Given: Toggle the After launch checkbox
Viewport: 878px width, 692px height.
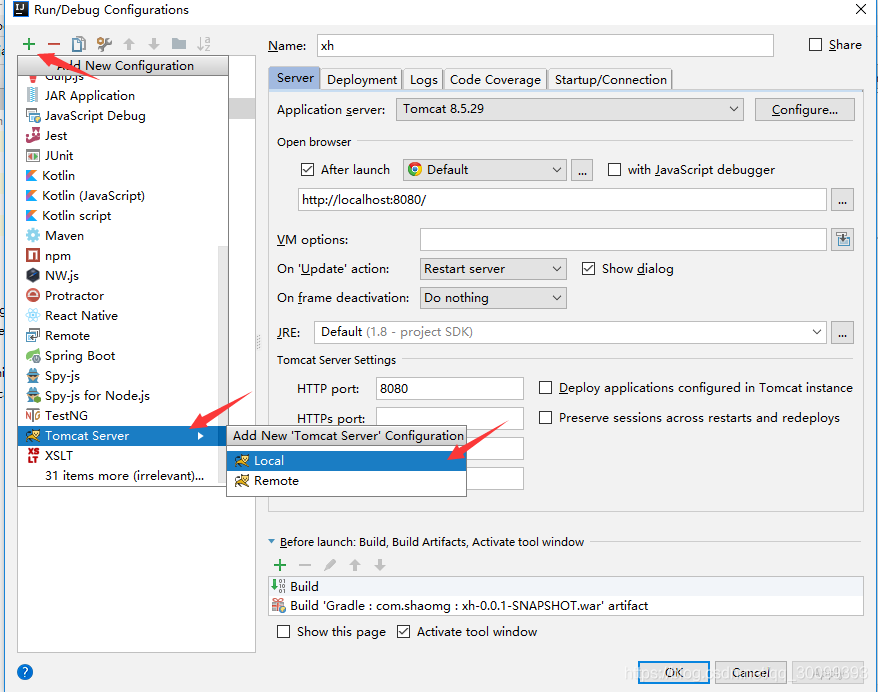Looking at the screenshot, I should point(307,170).
